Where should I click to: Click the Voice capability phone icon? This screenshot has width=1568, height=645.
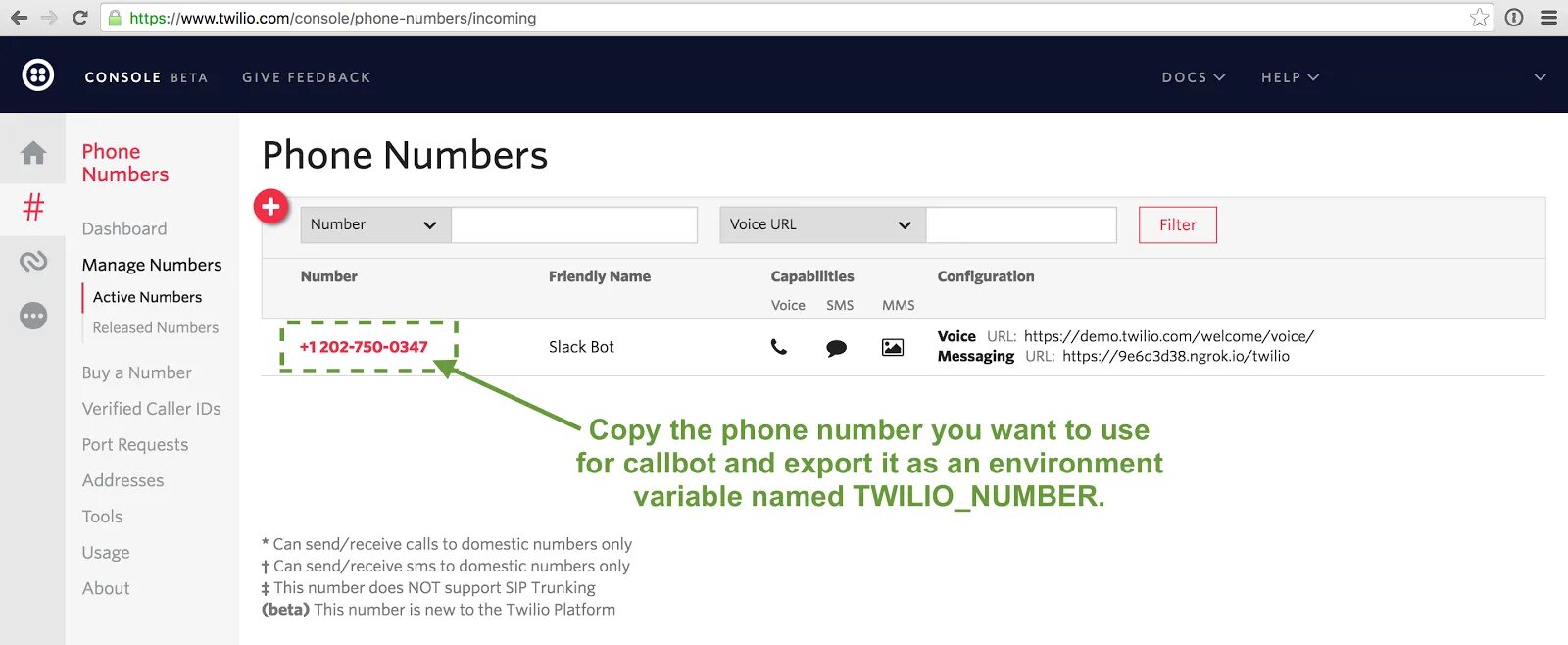(x=779, y=347)
